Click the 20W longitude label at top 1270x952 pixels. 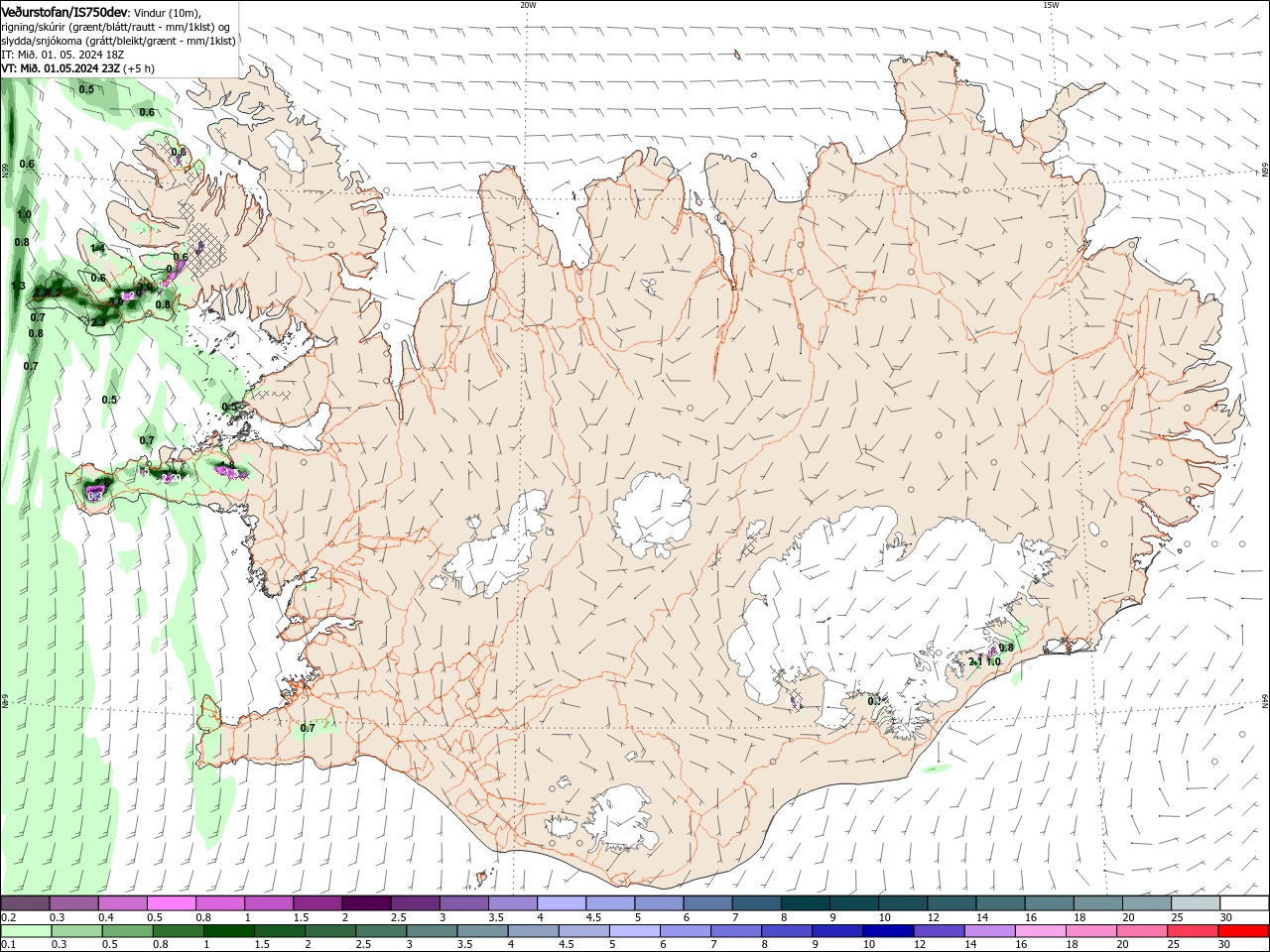(x=528, y=5)
